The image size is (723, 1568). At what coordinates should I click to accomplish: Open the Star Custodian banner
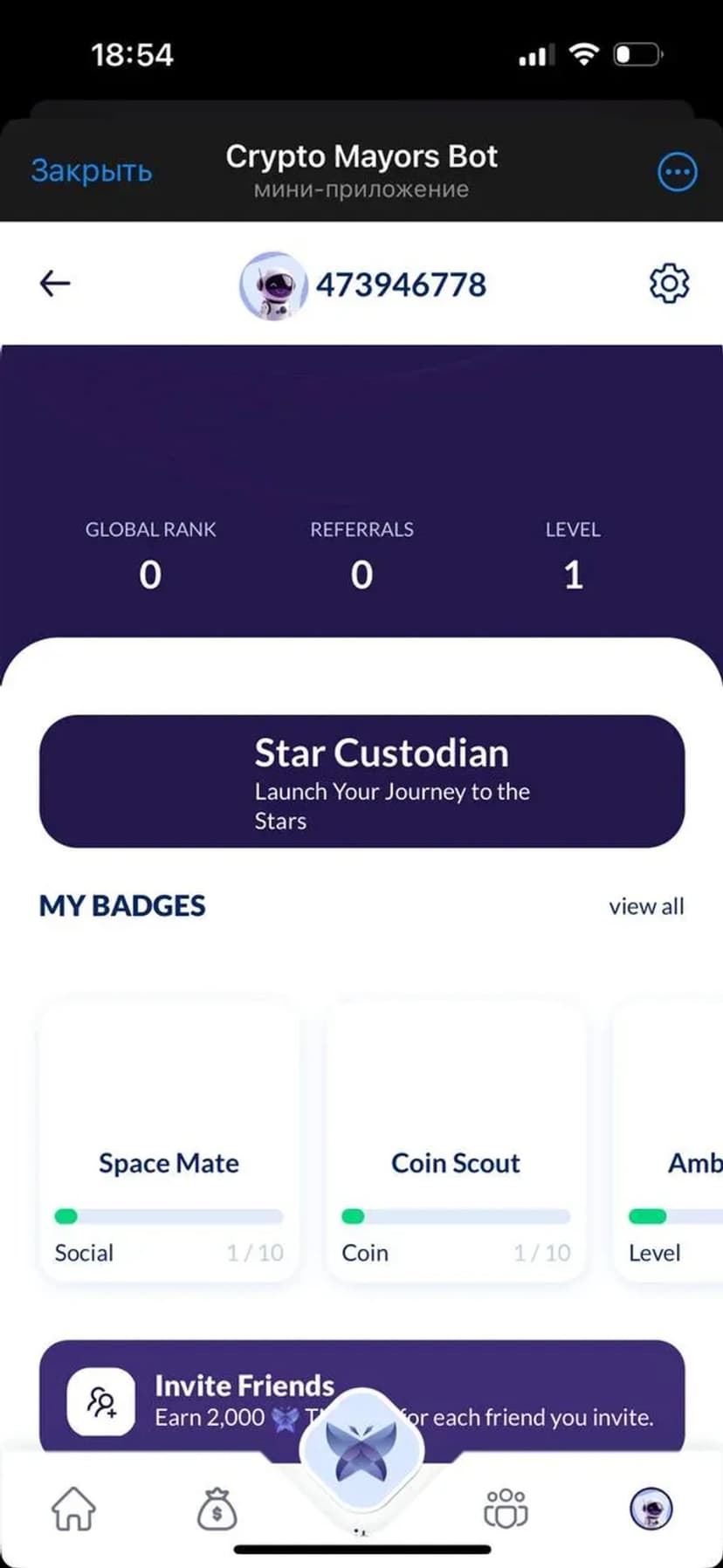click(x=361, y=781)
